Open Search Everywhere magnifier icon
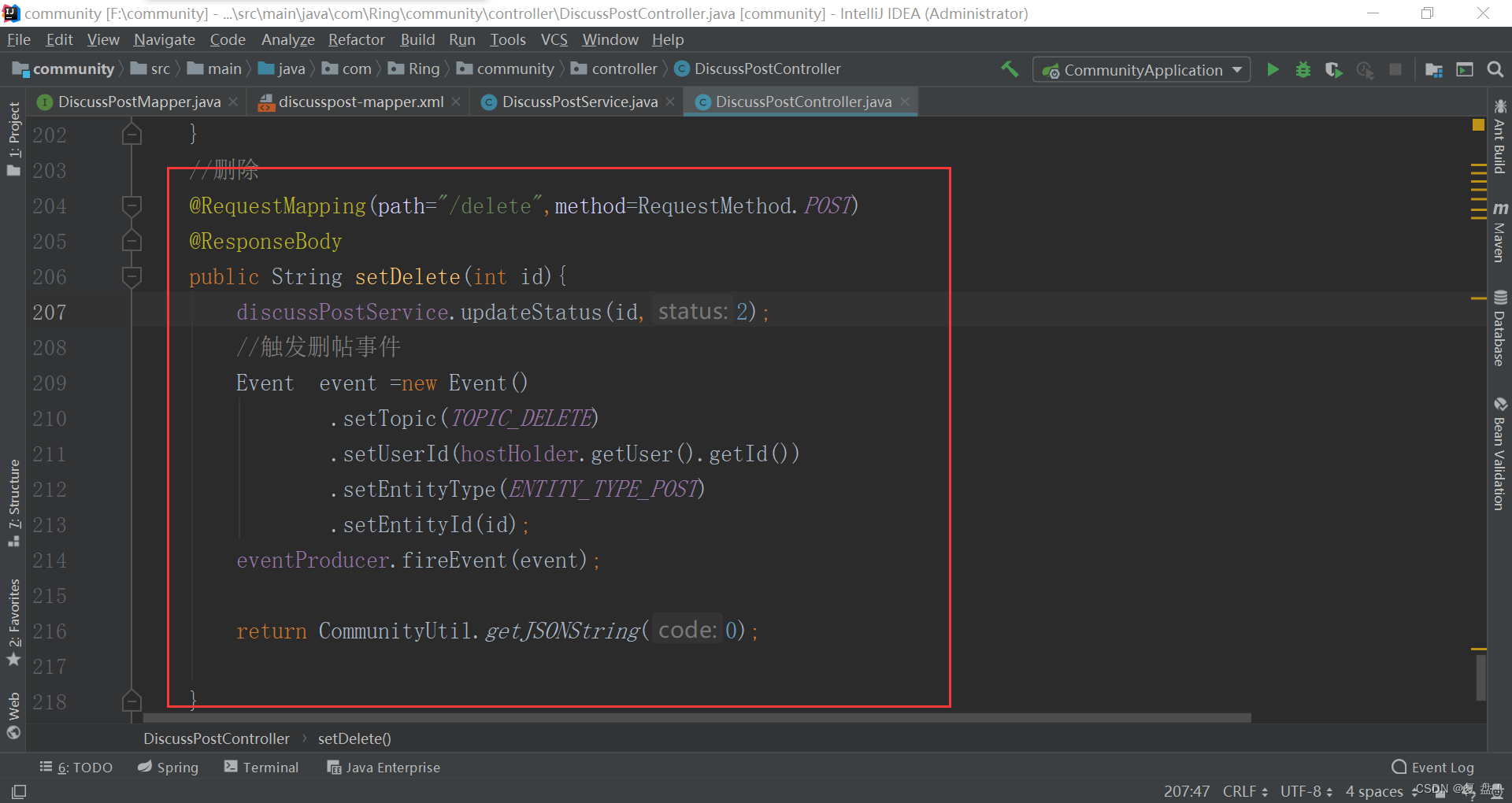Image resolution: width=1512 pixels, height=803 pixels. (1495, 69)
